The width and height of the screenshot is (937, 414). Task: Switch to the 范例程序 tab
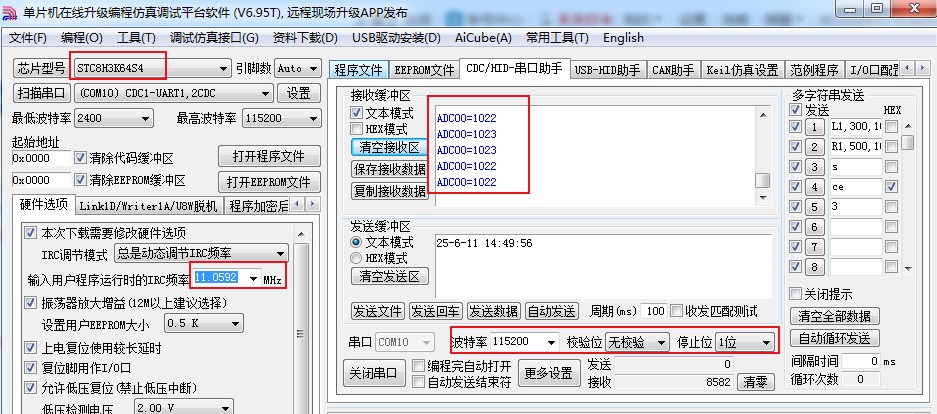(814, 70)
